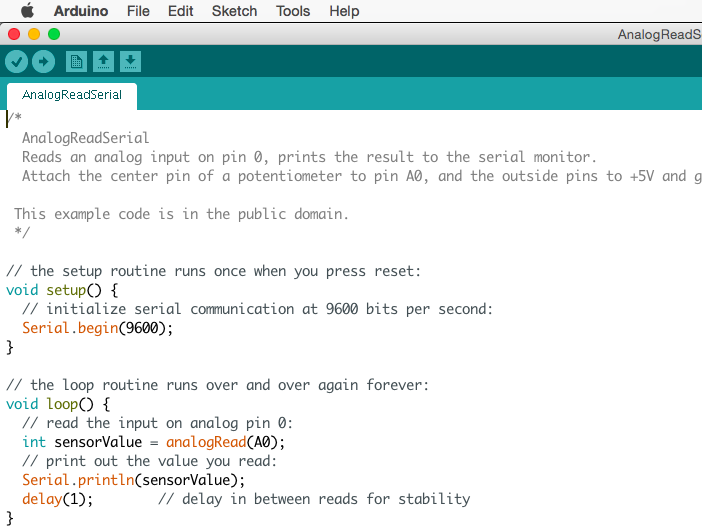The width and height of the screenshot is (702, 532).
Task: Select the AnalogReadSerial tab
Action: click(72, 95)
